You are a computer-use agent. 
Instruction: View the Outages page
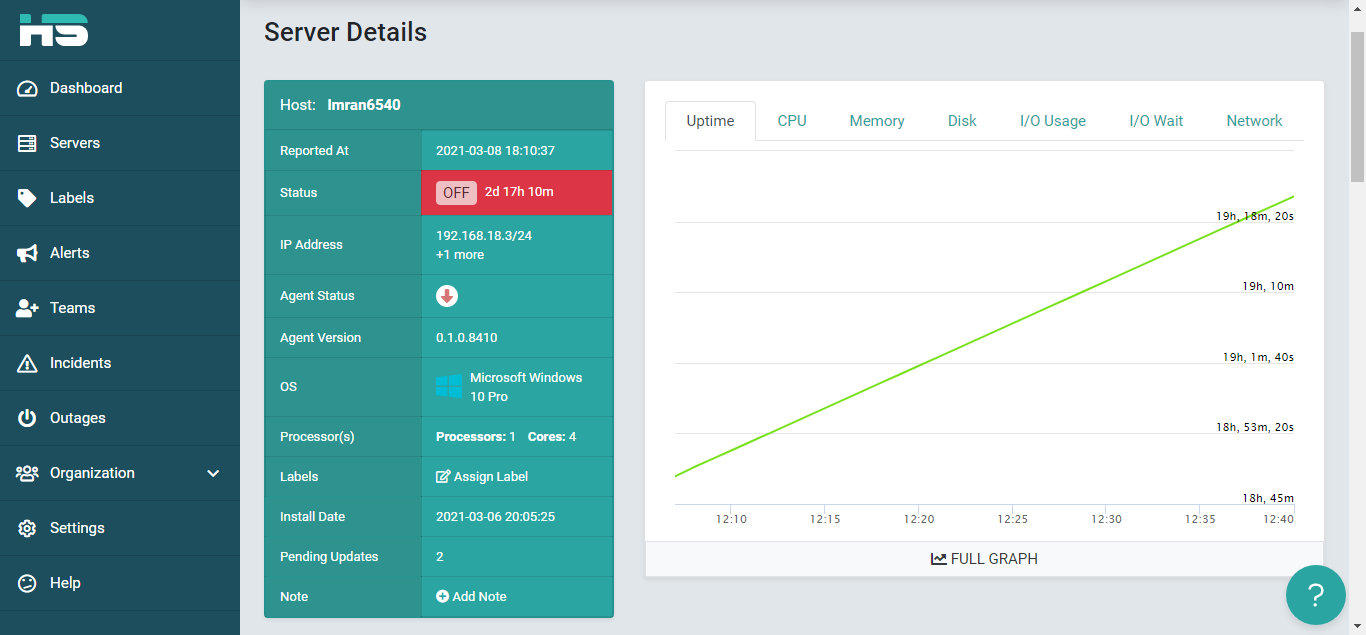pos(120,418)
